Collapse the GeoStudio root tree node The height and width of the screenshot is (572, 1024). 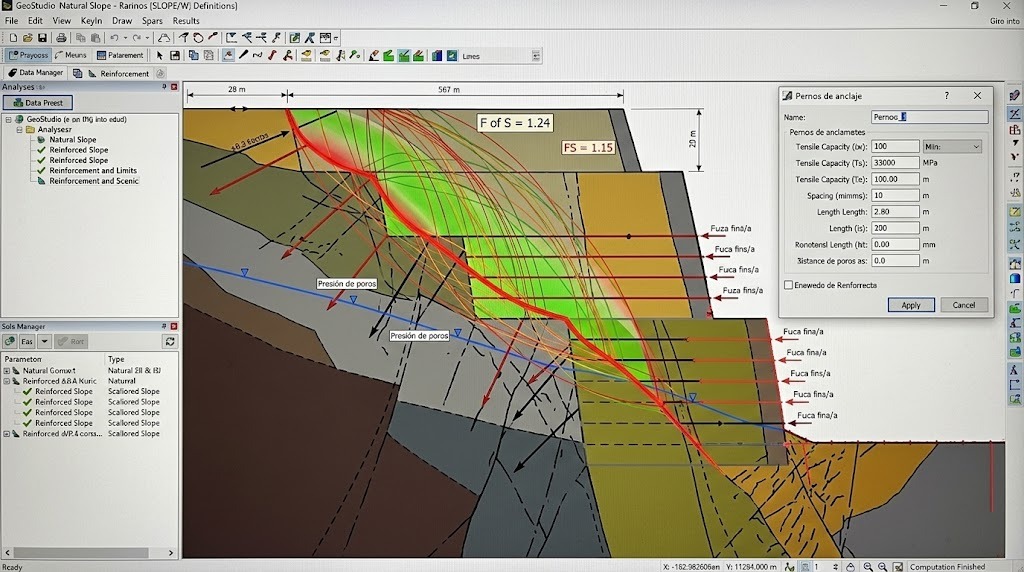[x=8, y=119]
